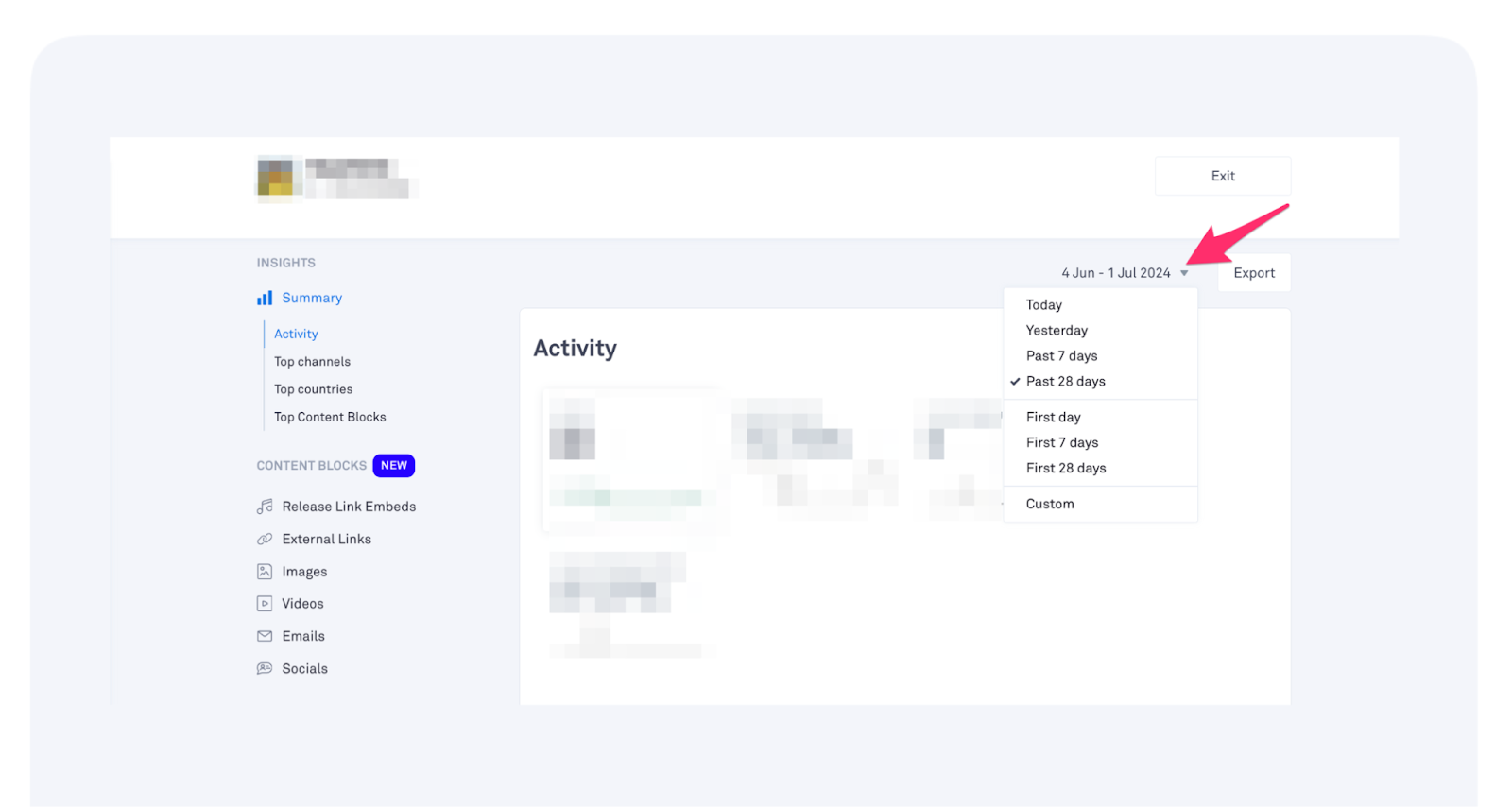Image resolution: width=1512 pixels, height=807 pixels.
Task: Select the Past 7 days option
Action: [1061, 355]
